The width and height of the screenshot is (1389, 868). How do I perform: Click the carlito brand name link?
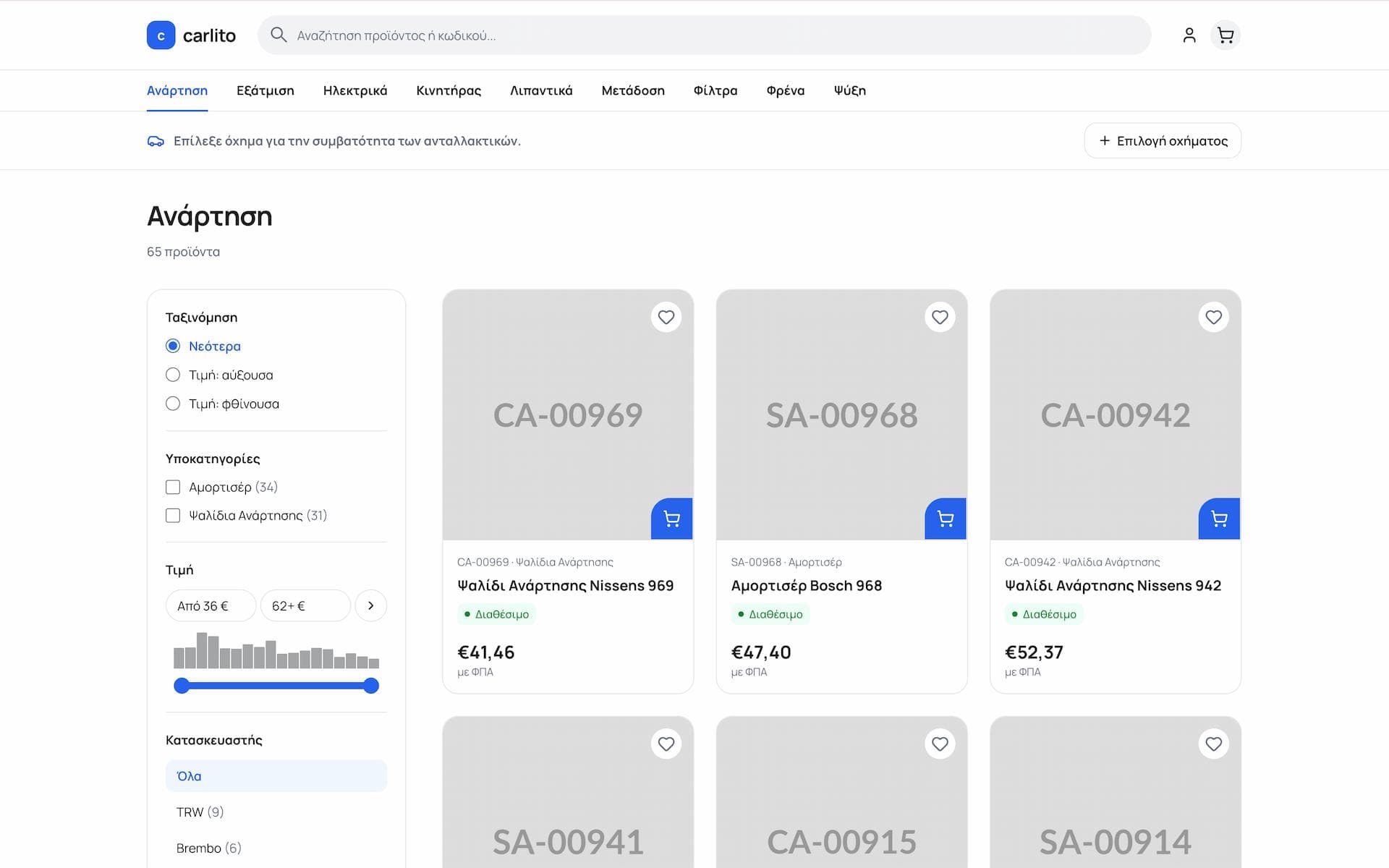click(x=209, y=35)
